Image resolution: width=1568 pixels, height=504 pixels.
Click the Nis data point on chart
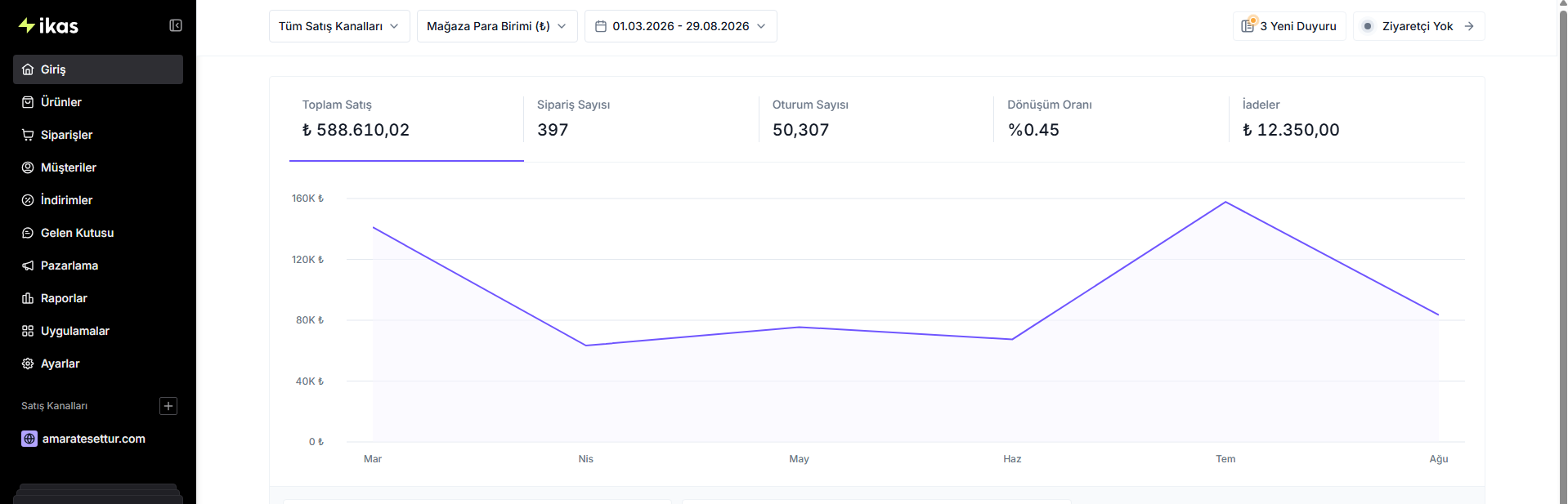(x=586, y=346)
